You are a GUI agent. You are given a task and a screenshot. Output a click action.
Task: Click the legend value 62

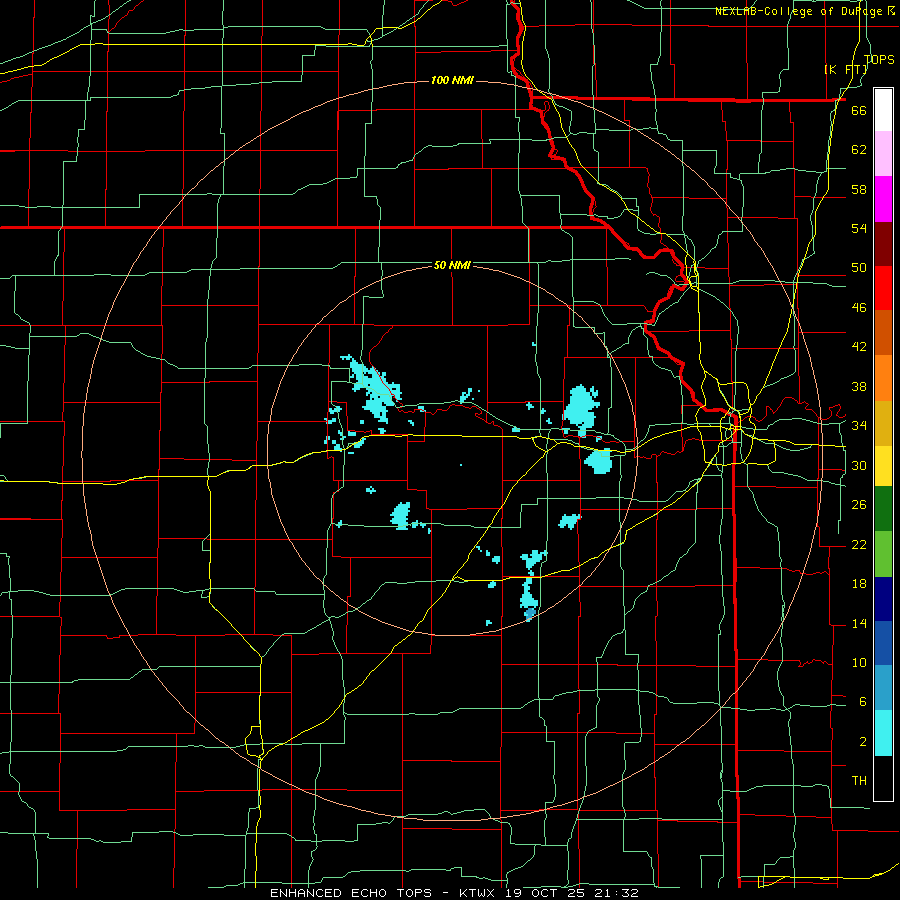tap(859, 150)
